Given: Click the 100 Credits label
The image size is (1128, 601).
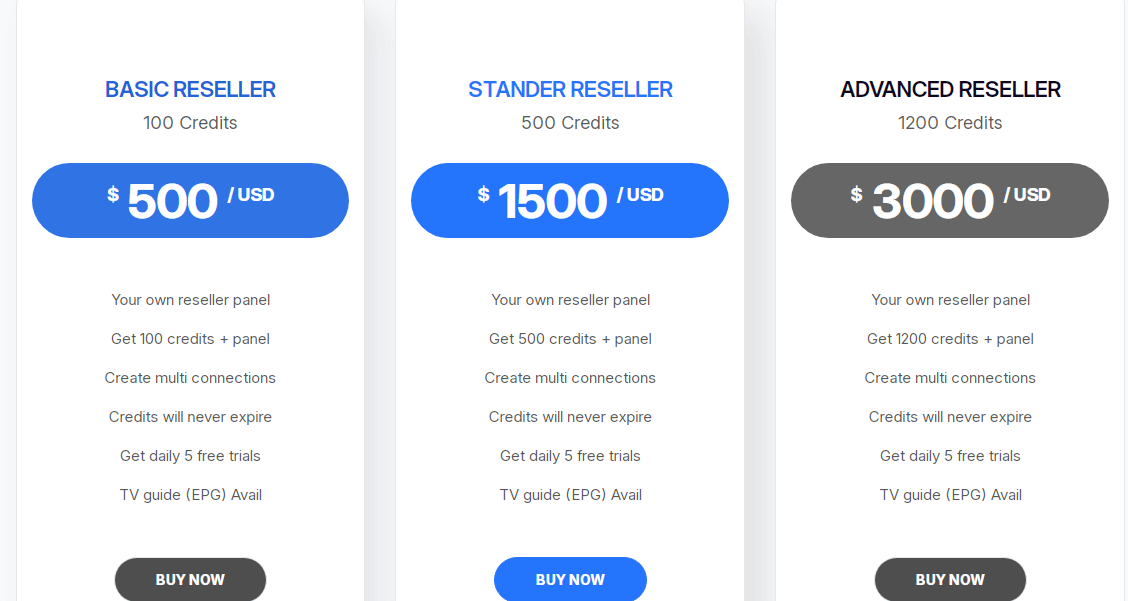Looking at the screenshot, I should coord(190,122).
